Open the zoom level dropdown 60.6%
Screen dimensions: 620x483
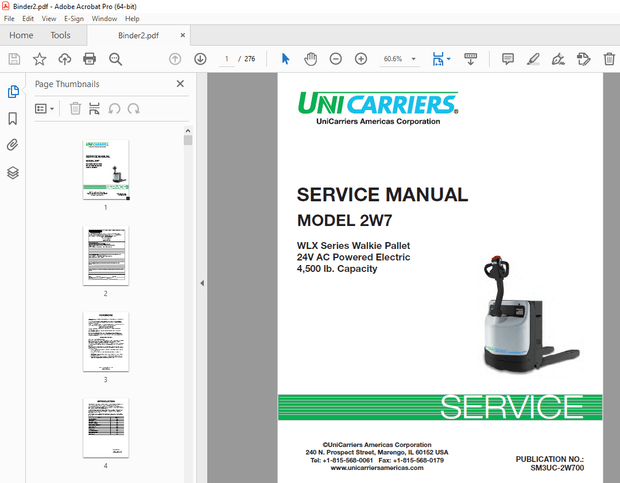(399, 59)
